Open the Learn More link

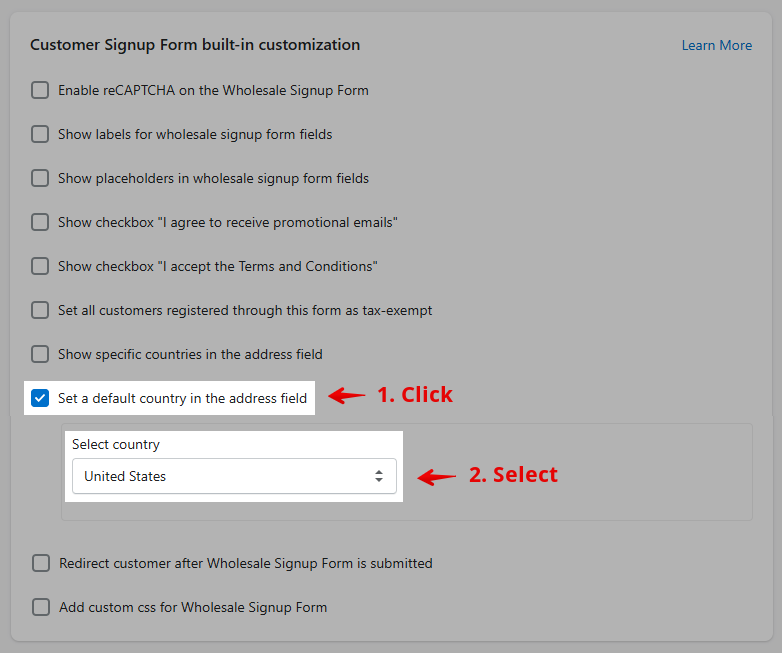pos(717,45)
